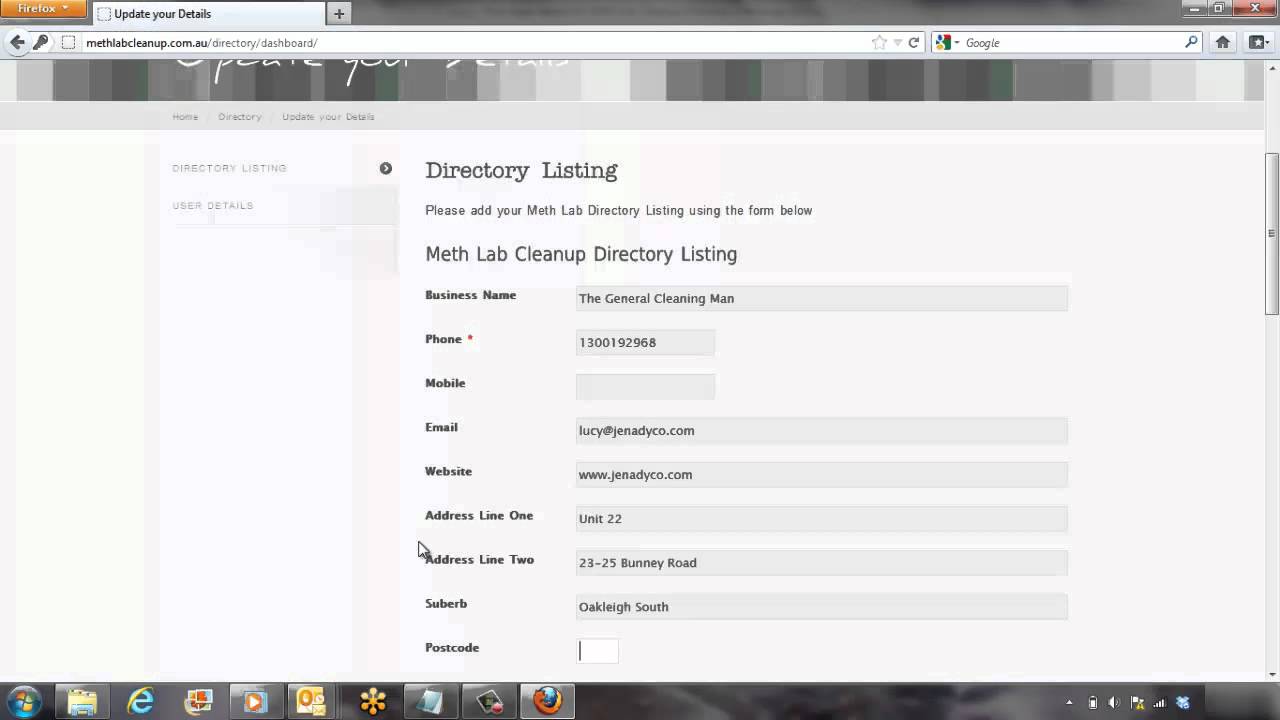Click the arrow icon beside Directory Listing
Screen dimensions: 1280x720
click(x=385, y=168)
